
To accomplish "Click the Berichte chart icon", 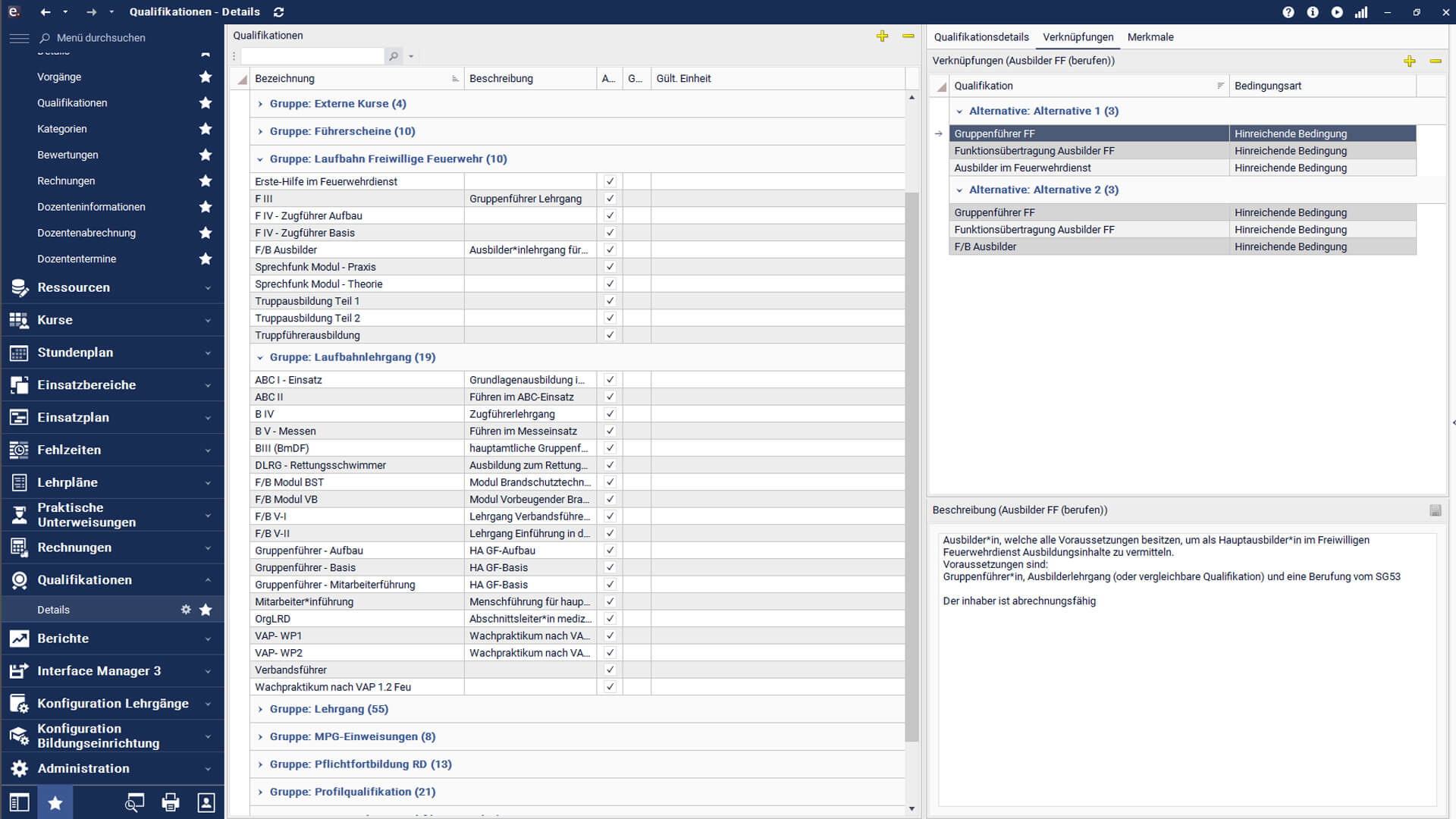I will [20, 639].
